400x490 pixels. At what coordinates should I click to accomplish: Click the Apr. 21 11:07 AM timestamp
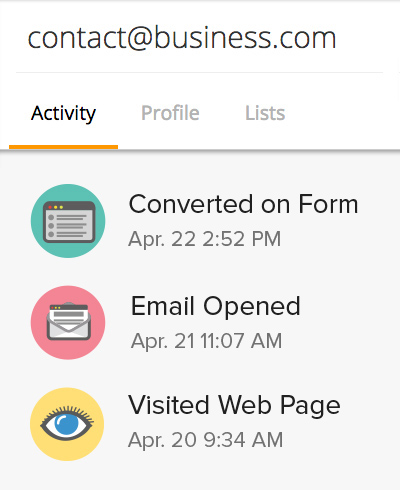point(206,341)
